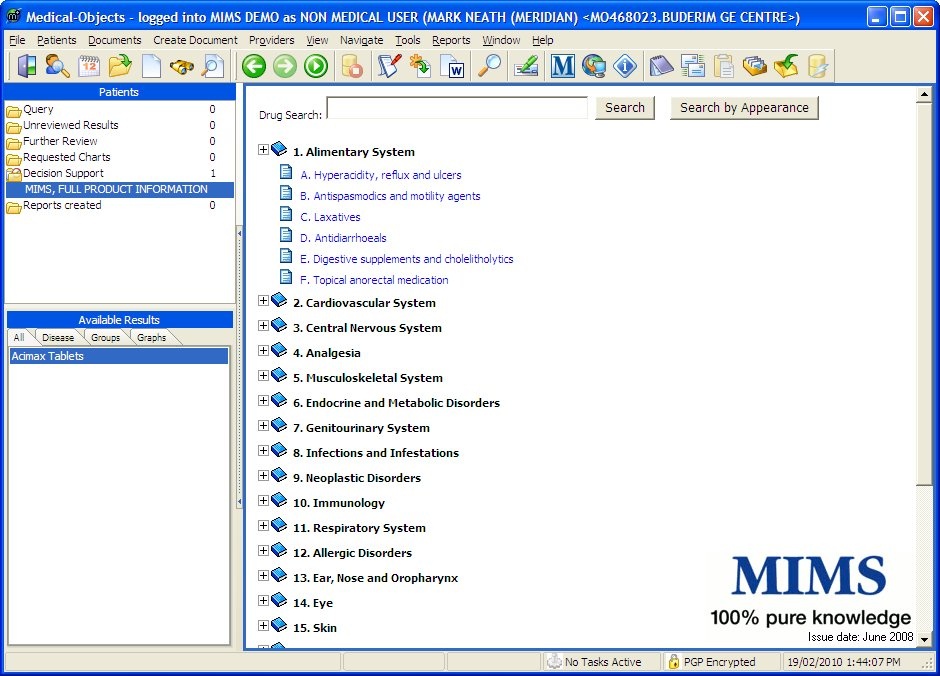Open Topical anorectal medication link

pyautogui.click(x=374, y=280)
